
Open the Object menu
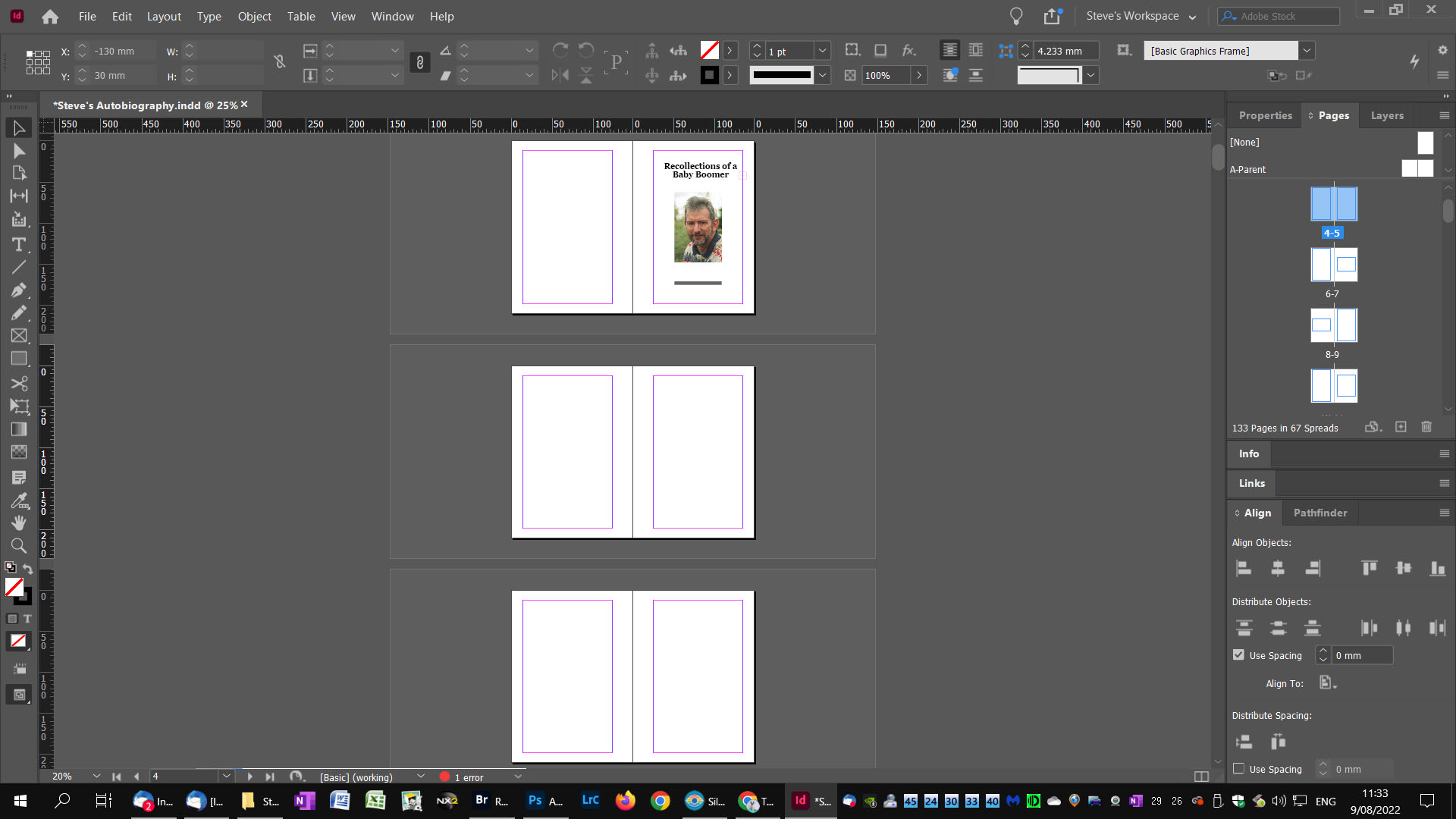(x=254, y=16)
